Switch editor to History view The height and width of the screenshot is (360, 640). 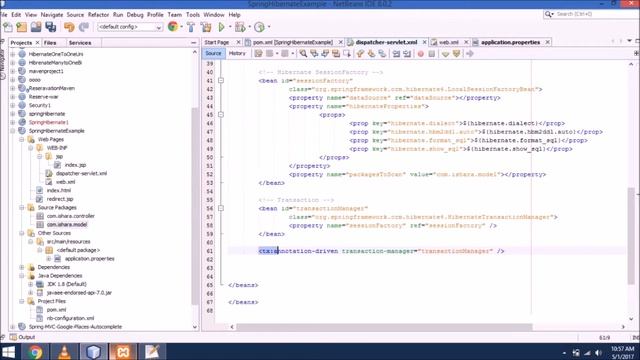(237, 53)
